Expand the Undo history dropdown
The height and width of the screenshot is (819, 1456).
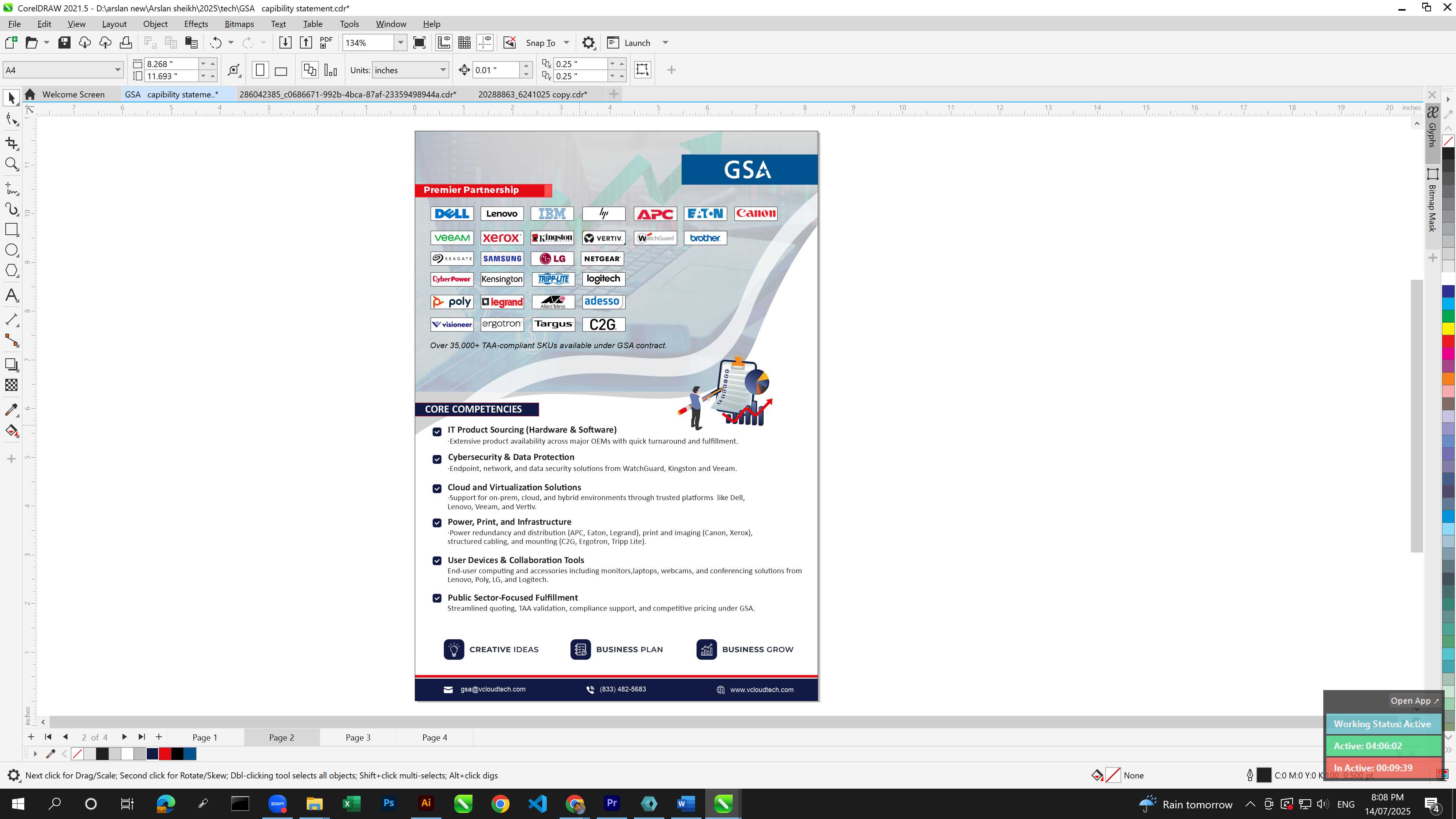coord(231,43)
